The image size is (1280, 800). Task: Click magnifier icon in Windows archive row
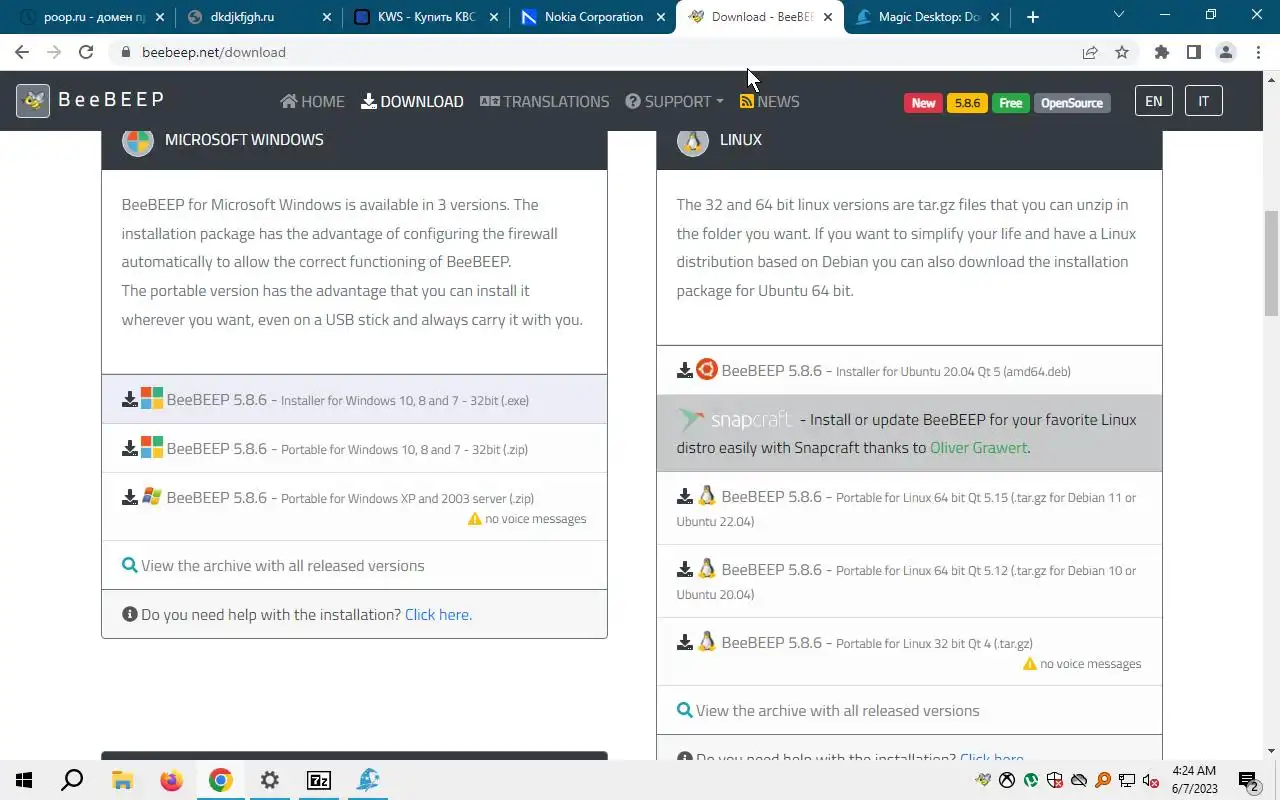pos(130,565)
